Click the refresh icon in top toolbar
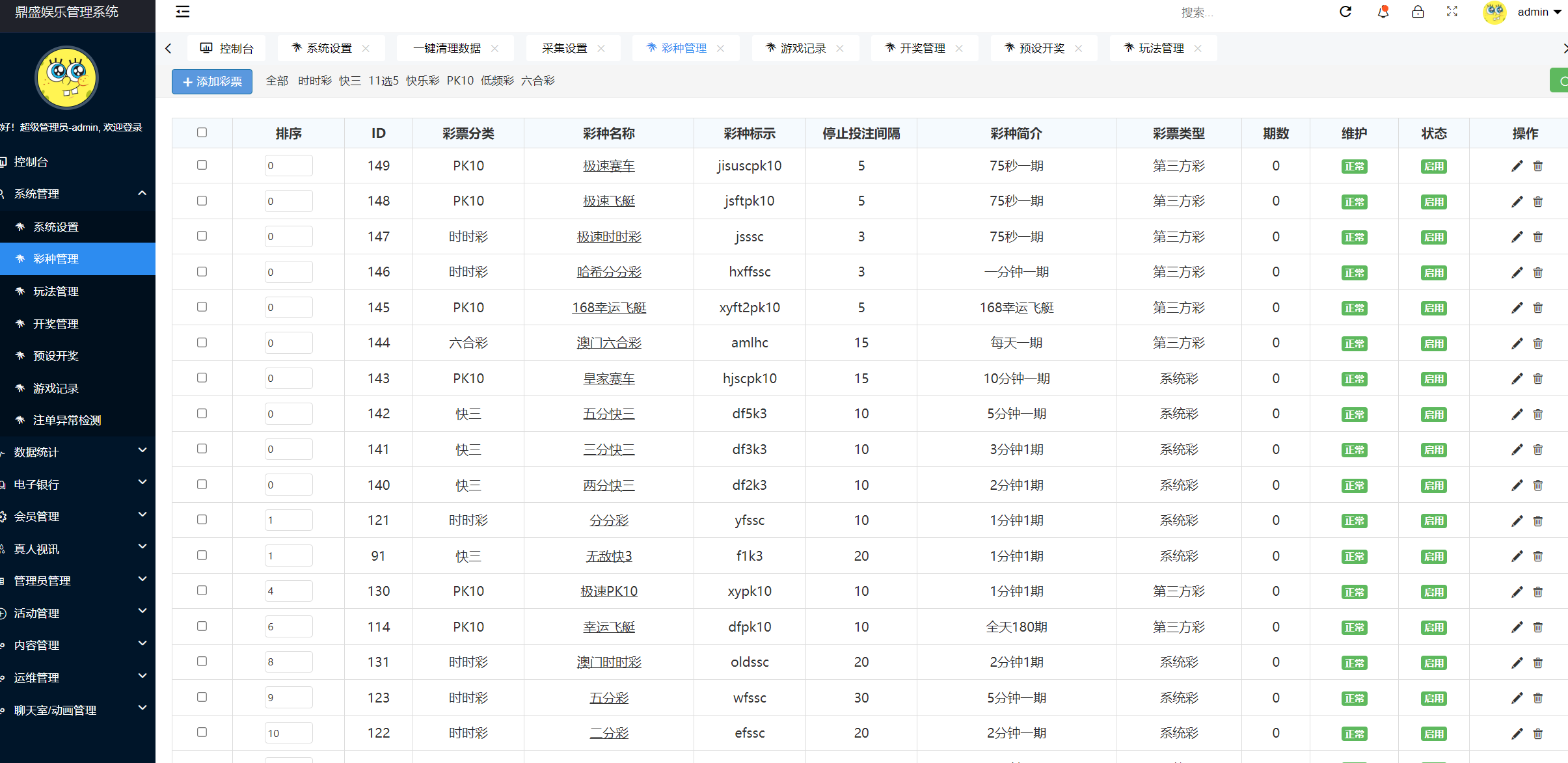 tap(1345, 12)
